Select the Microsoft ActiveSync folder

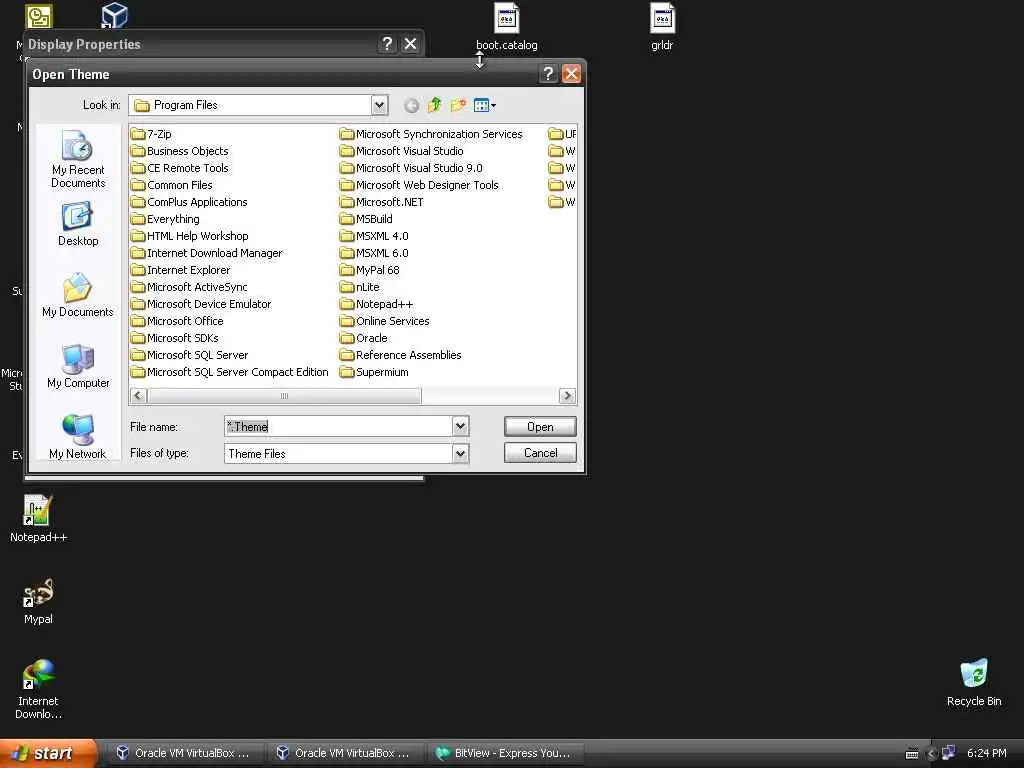coord(189,287)
